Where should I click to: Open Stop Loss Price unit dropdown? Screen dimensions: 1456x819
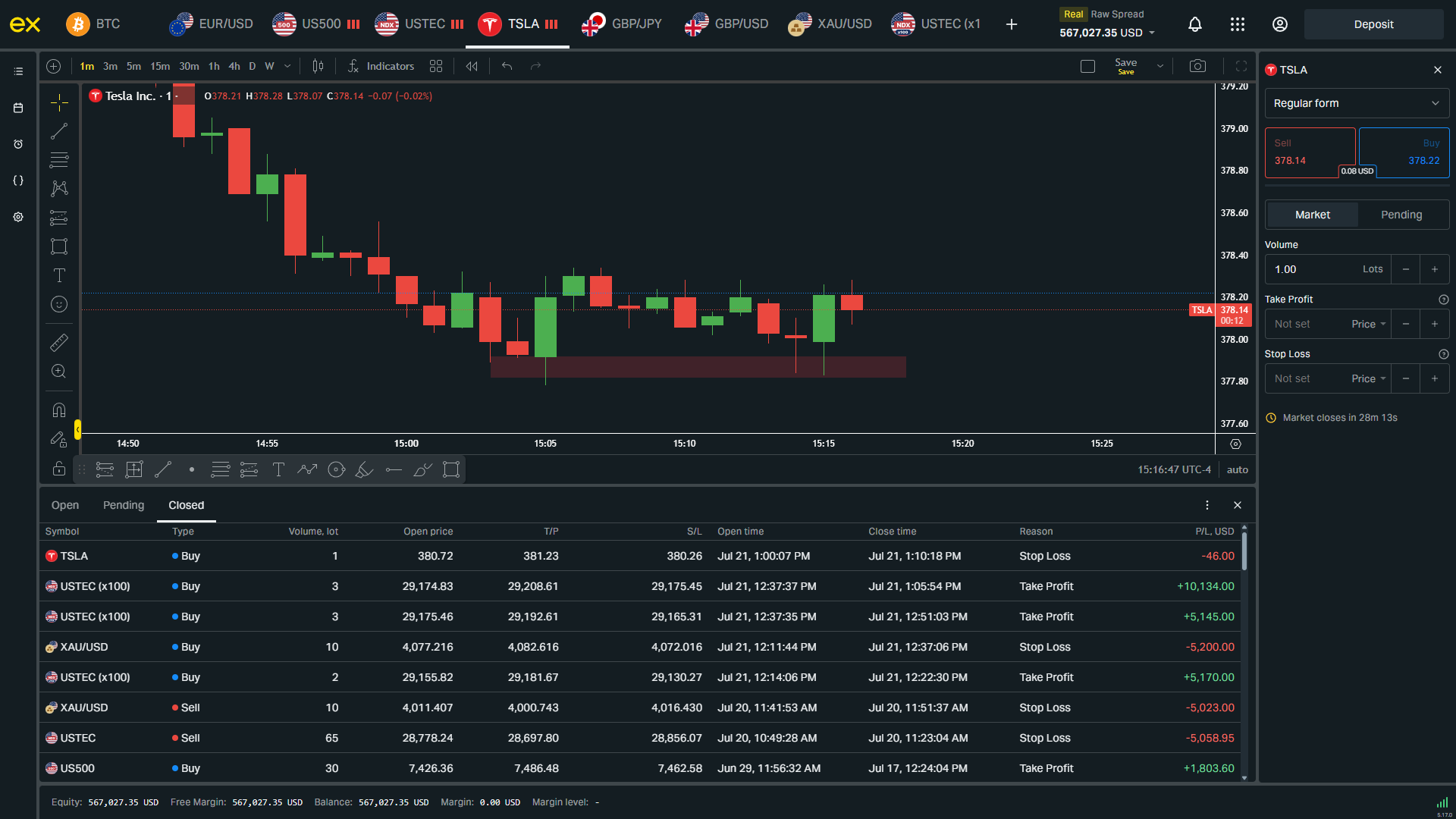coord(1368,378)
